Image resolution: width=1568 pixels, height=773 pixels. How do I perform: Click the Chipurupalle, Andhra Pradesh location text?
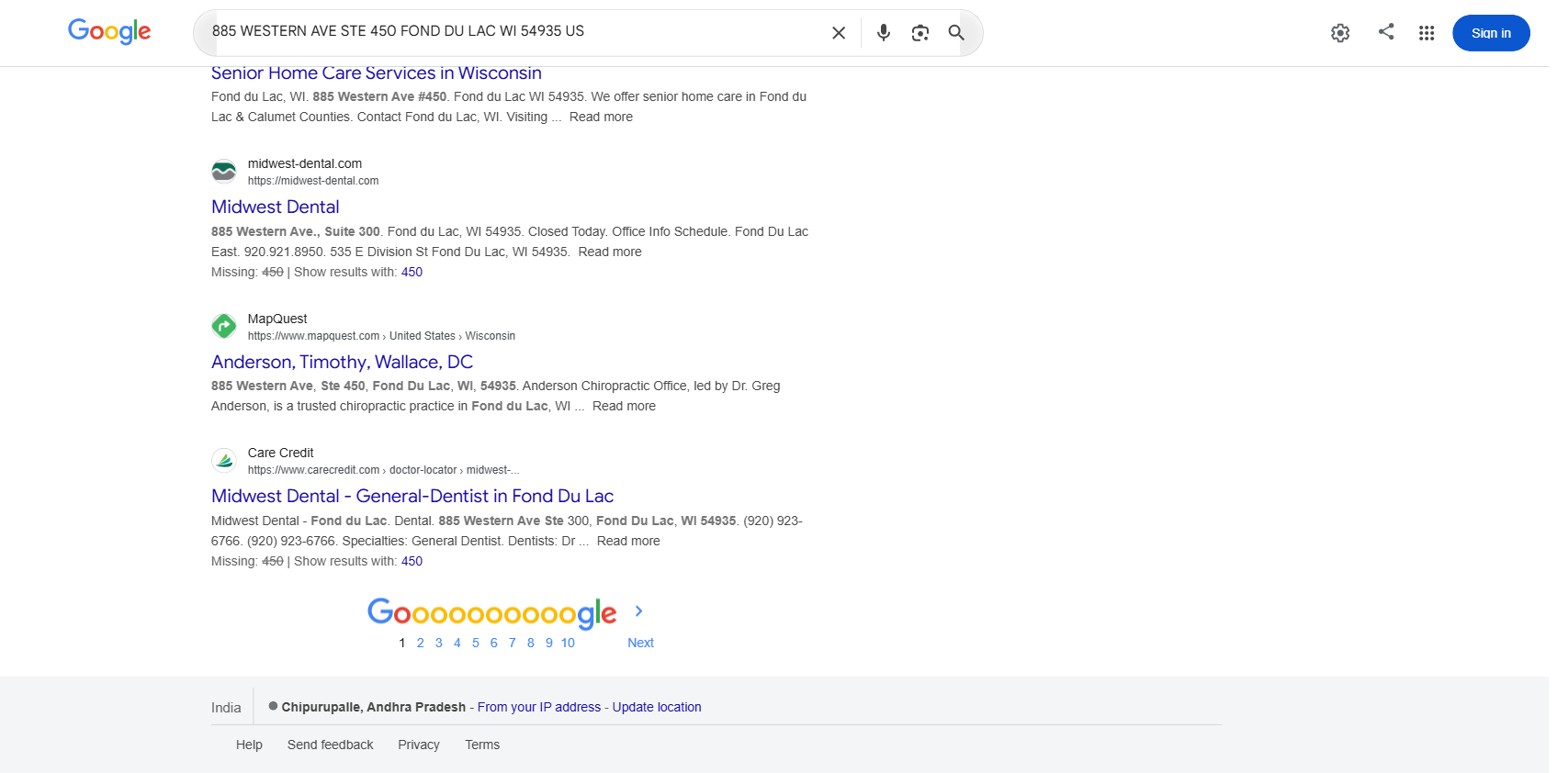tap(374, 707)
